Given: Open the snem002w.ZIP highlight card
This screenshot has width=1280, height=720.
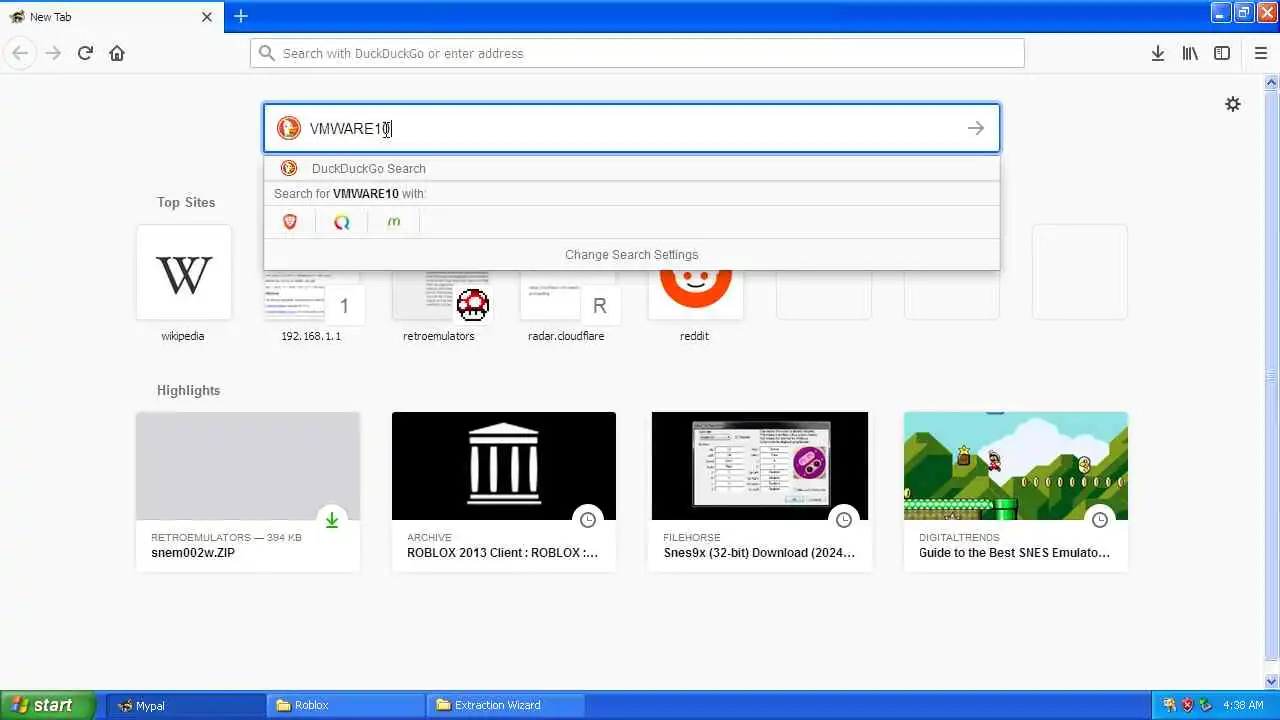Looking at the screenshot, I should 248,491.
